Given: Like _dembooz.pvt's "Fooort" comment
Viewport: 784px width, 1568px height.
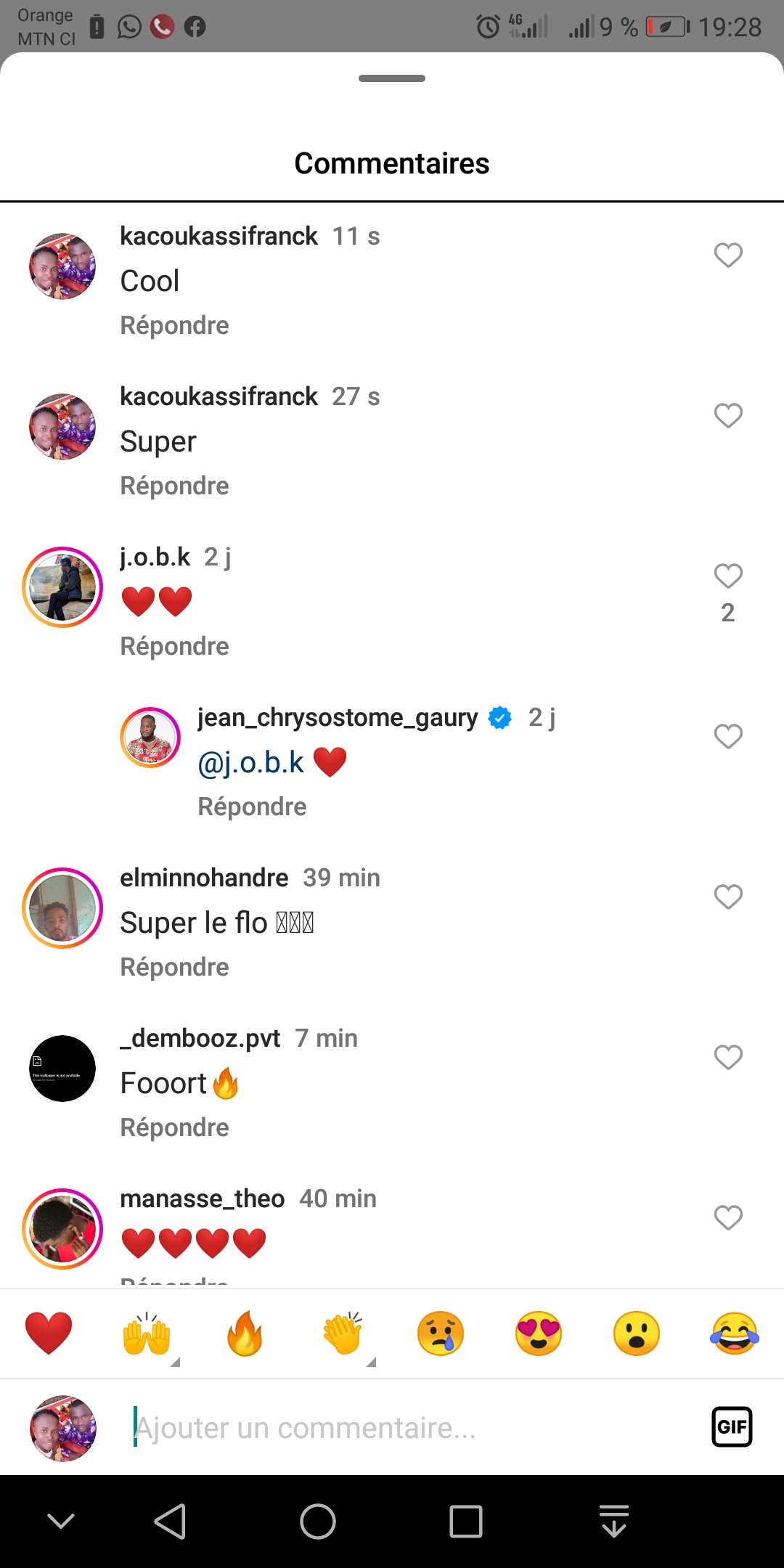Looking at the screenshot, I should (728, 1058).
